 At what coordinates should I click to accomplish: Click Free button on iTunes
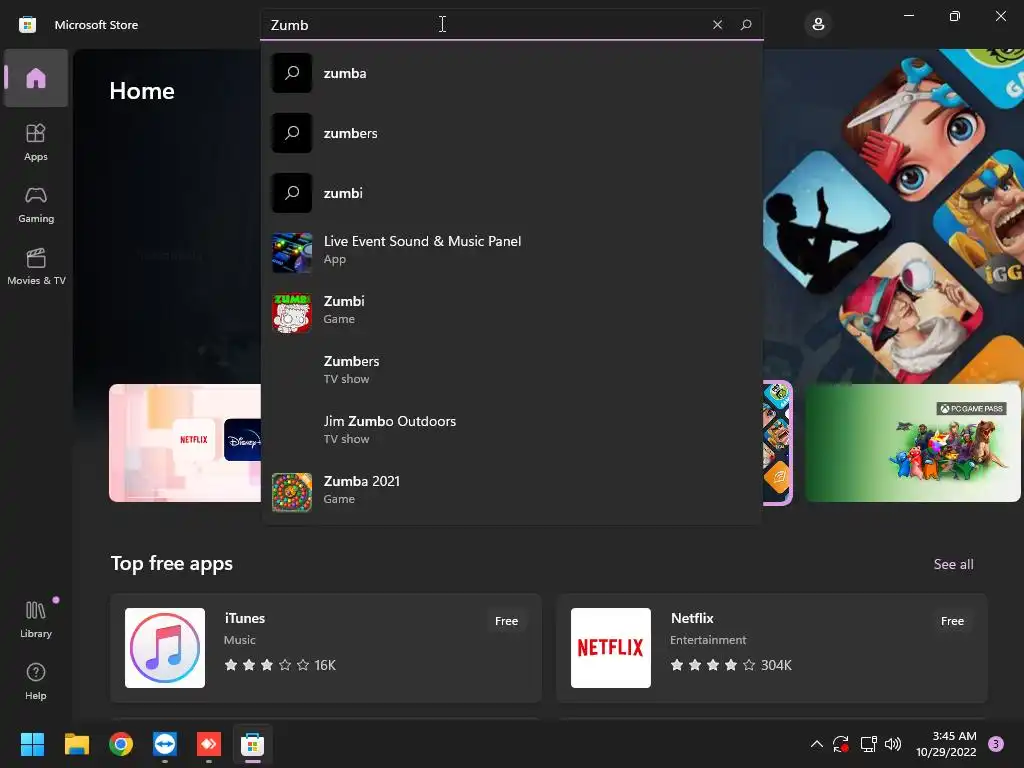[506, 621]
